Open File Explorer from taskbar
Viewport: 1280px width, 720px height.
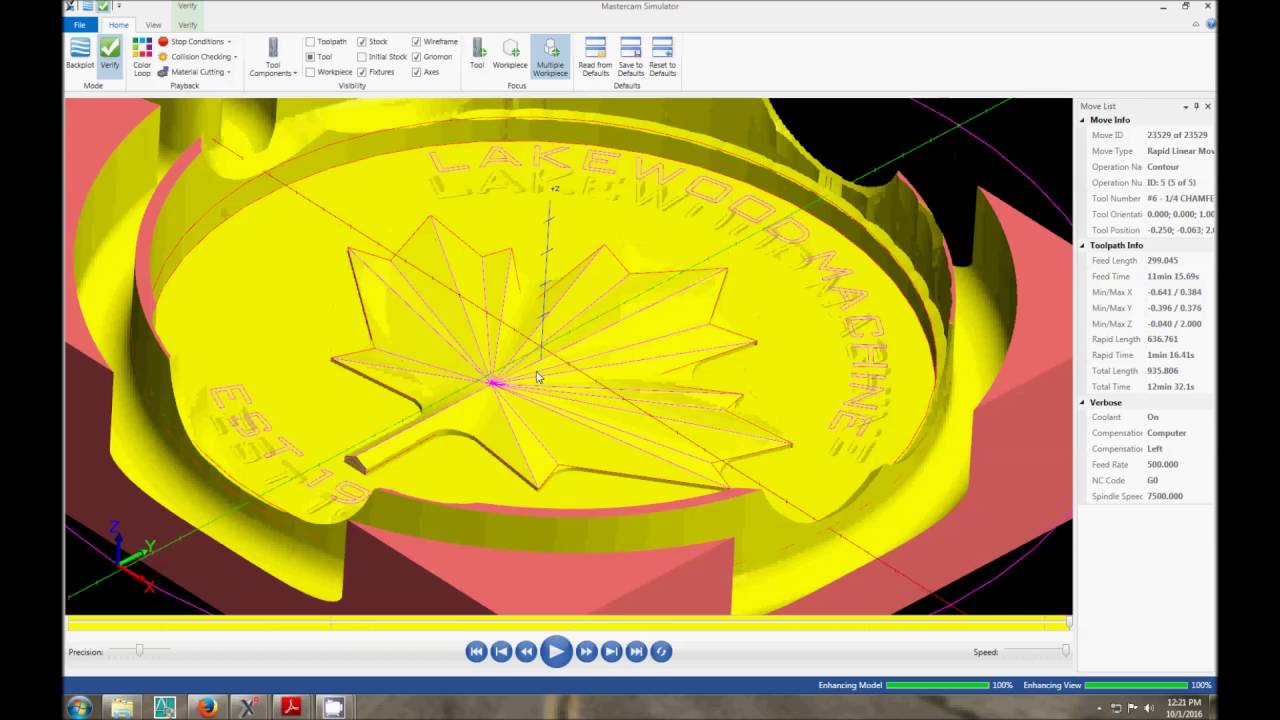[121, 707]
